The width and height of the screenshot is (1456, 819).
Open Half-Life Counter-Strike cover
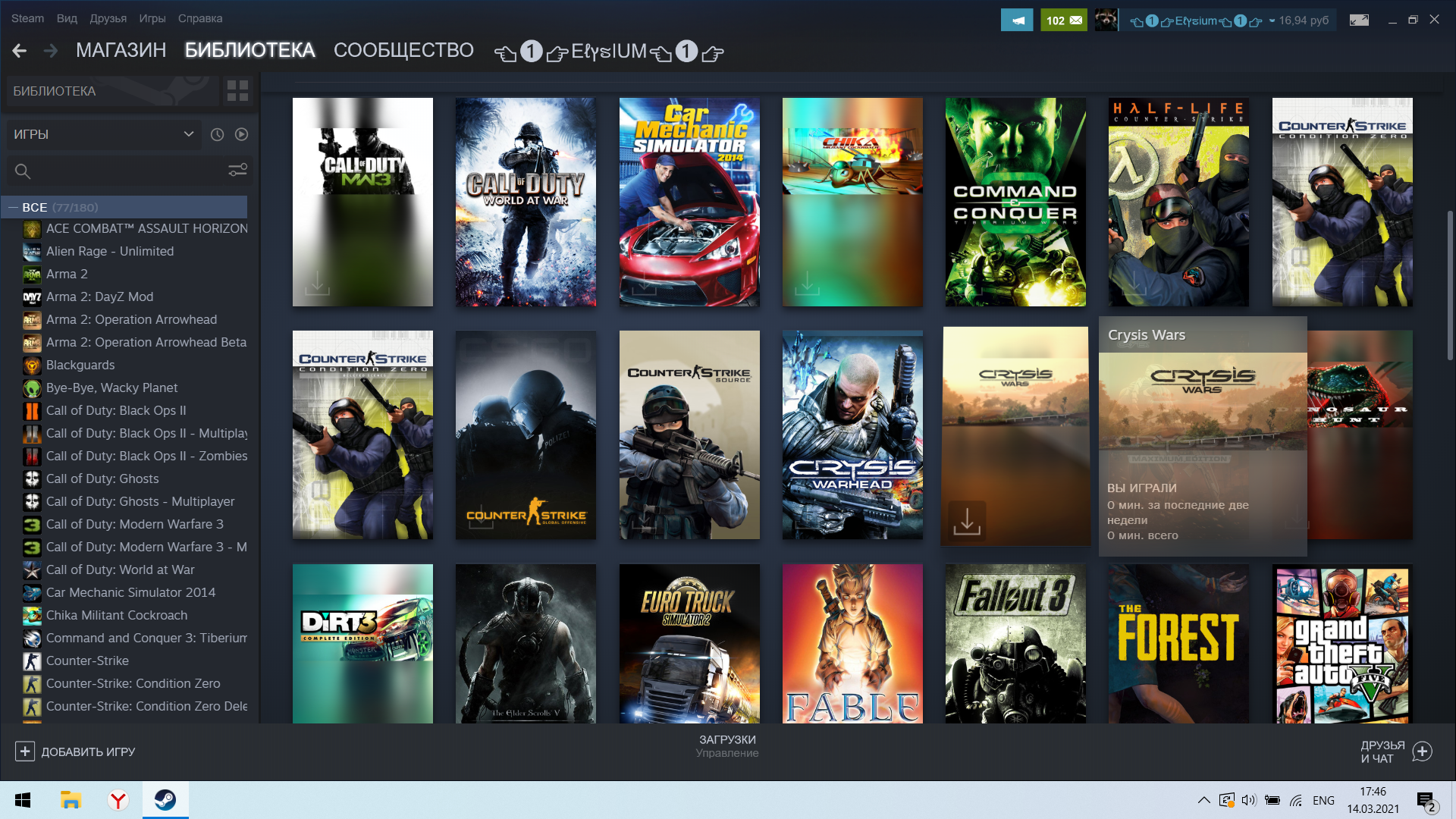(1178, 202)
